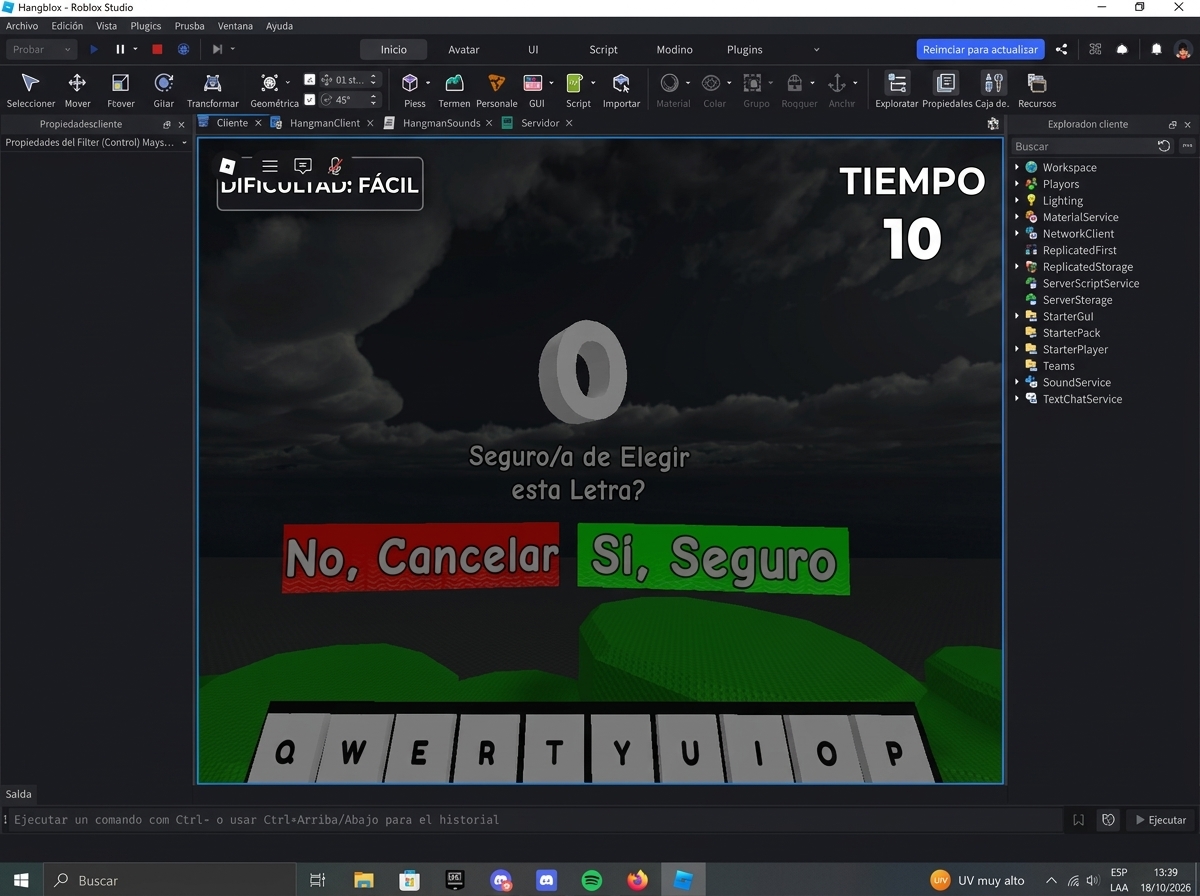Viewport: 1200px width, 896px height.
Task: Select ServerScriptService in Explorer
Action: tap(1090, 283)
